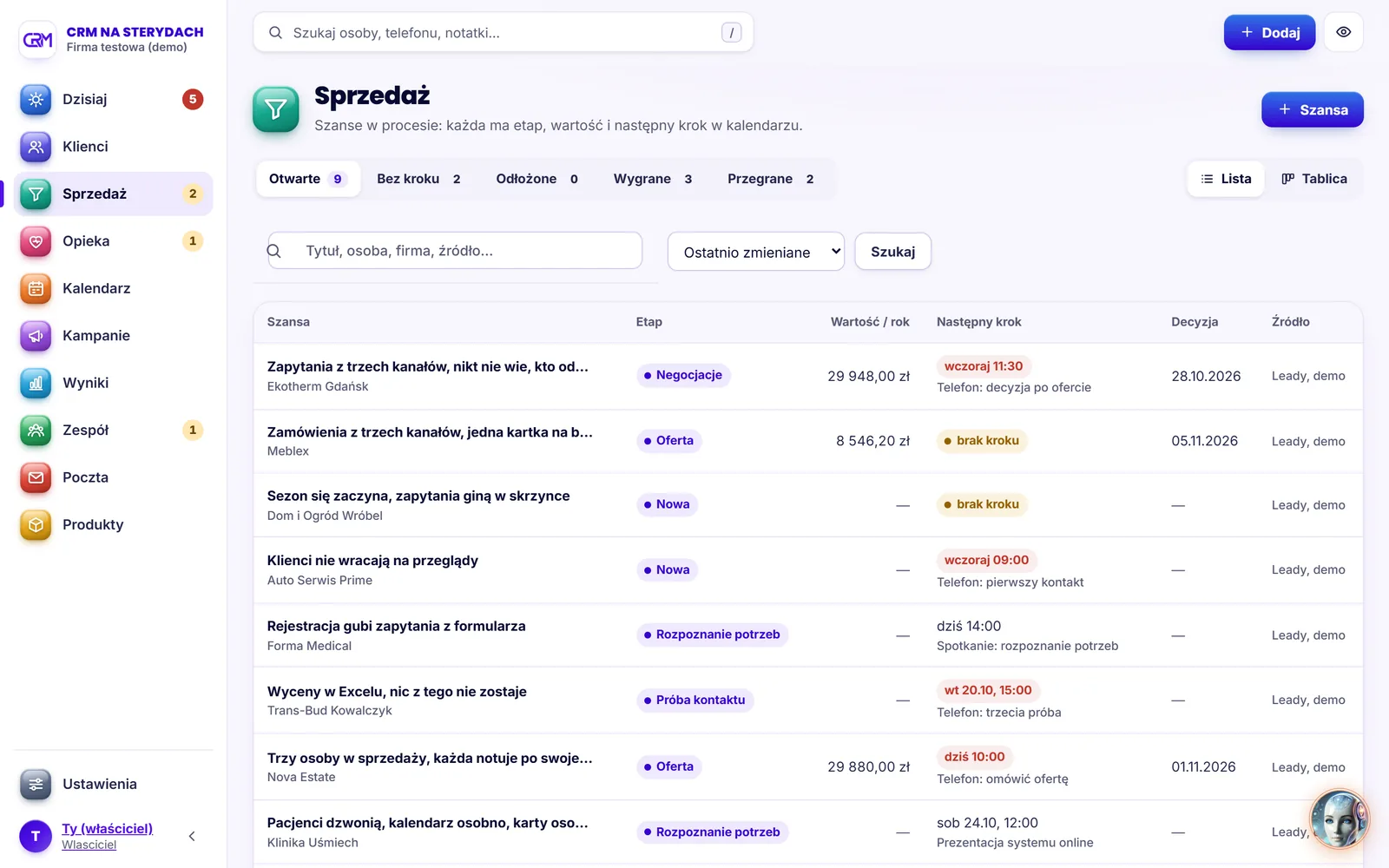Select the Przegrane tab
Image resolution: width=1389 pixels, height=868 pixels.
(x=771, y=179)
